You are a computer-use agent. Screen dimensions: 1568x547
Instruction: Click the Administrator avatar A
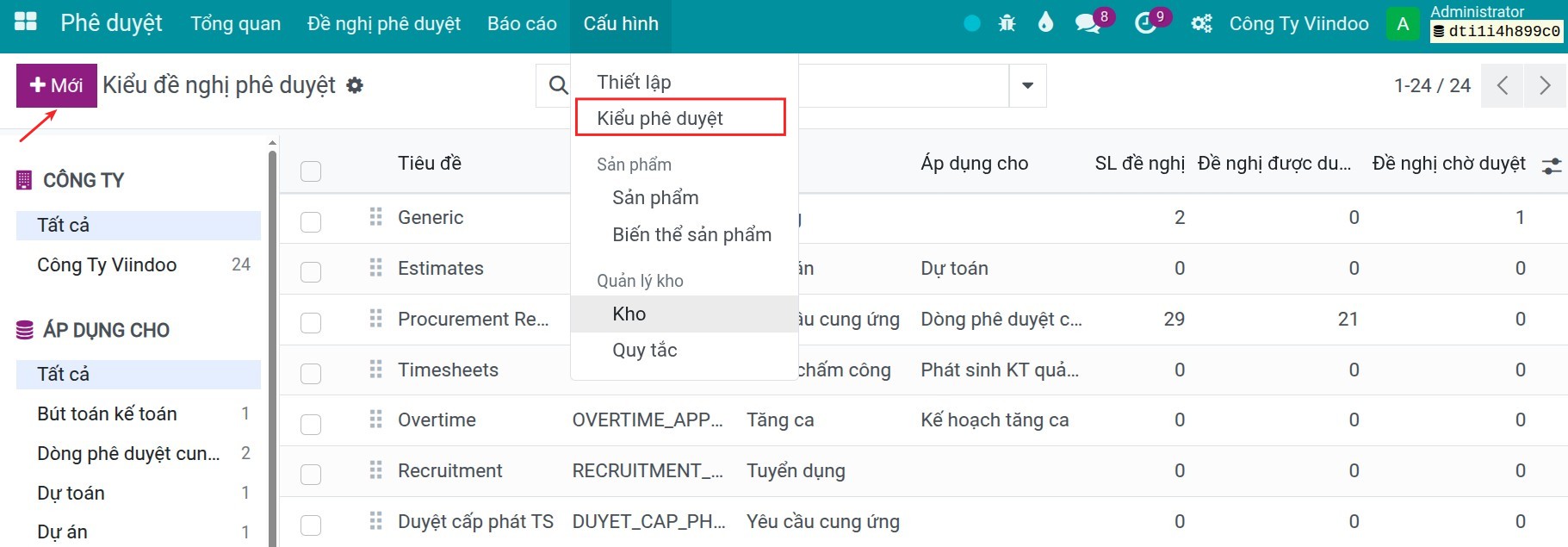coord(1403,23)
